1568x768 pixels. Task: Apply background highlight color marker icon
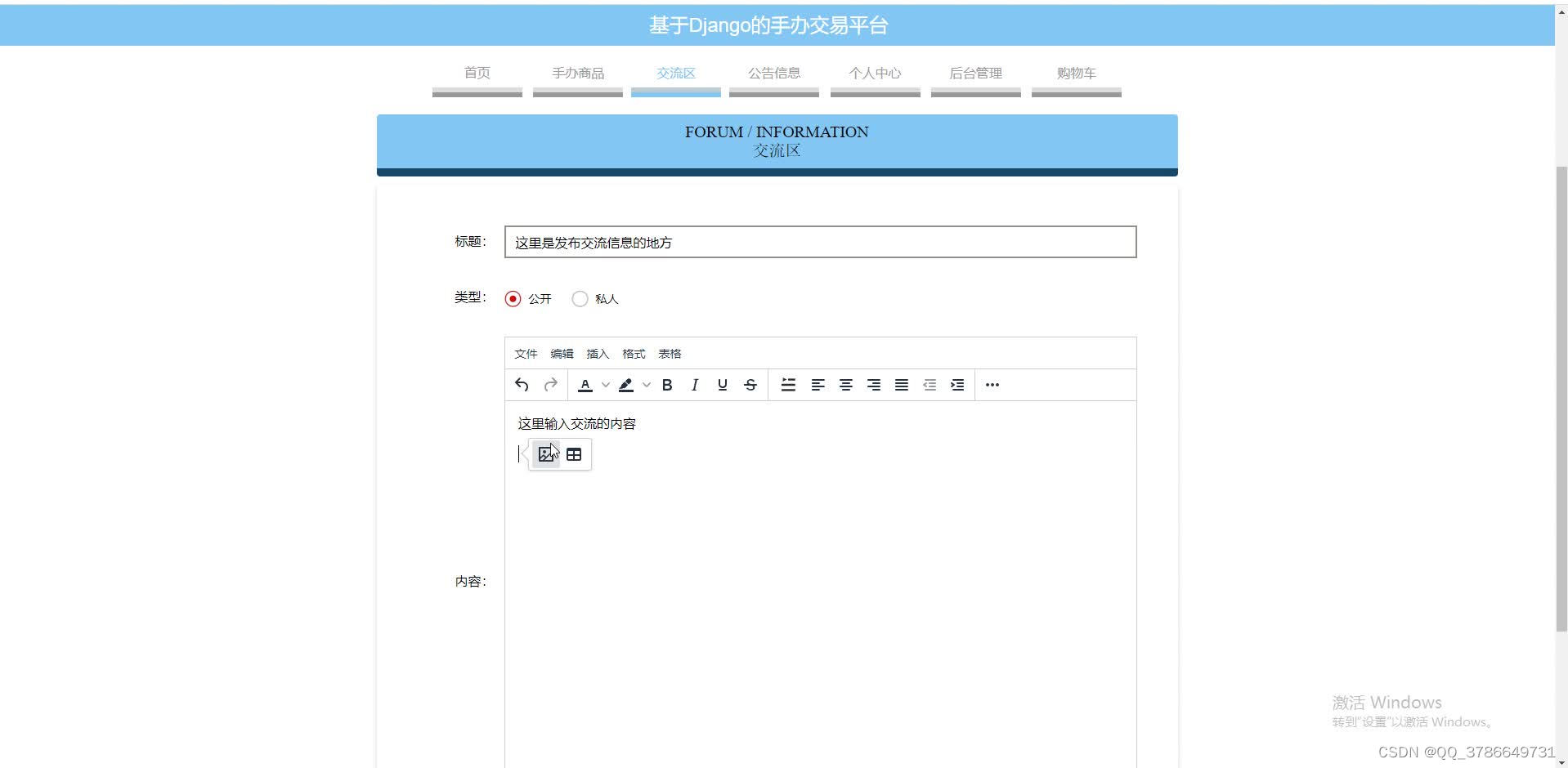(626, 385)
